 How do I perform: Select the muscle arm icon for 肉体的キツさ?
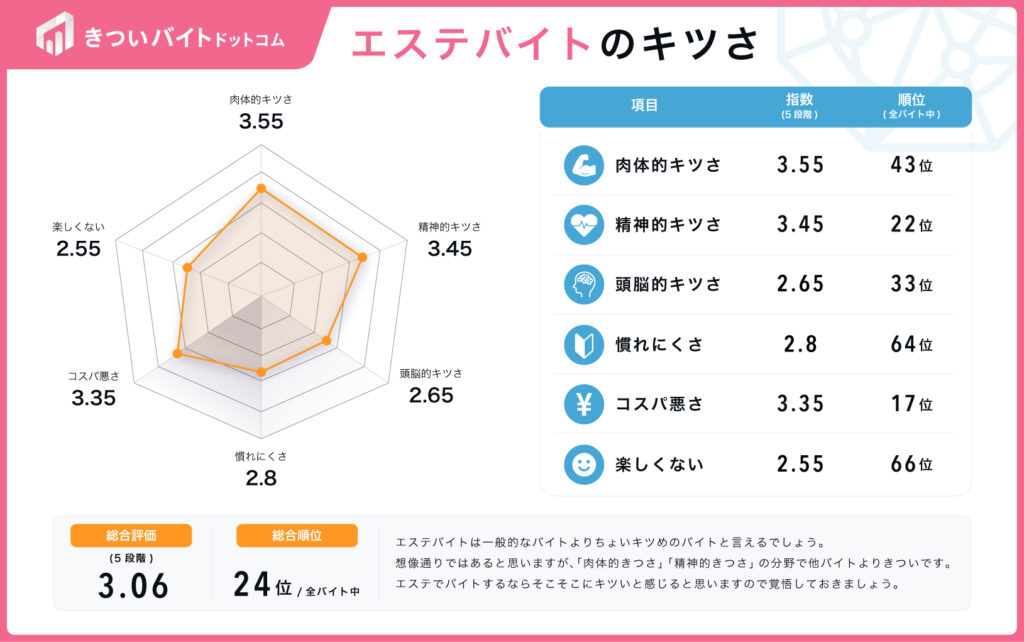click(583, 165)
